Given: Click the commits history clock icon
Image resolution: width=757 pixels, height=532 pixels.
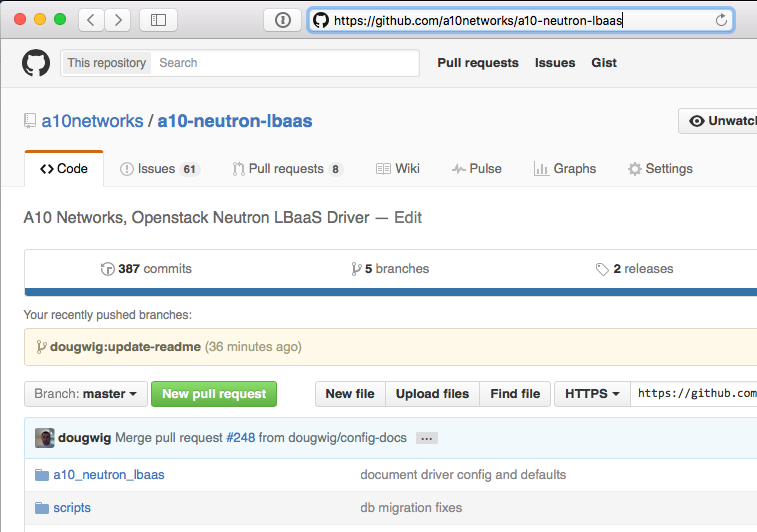Looking at the screenshot, I should point(107,268).
